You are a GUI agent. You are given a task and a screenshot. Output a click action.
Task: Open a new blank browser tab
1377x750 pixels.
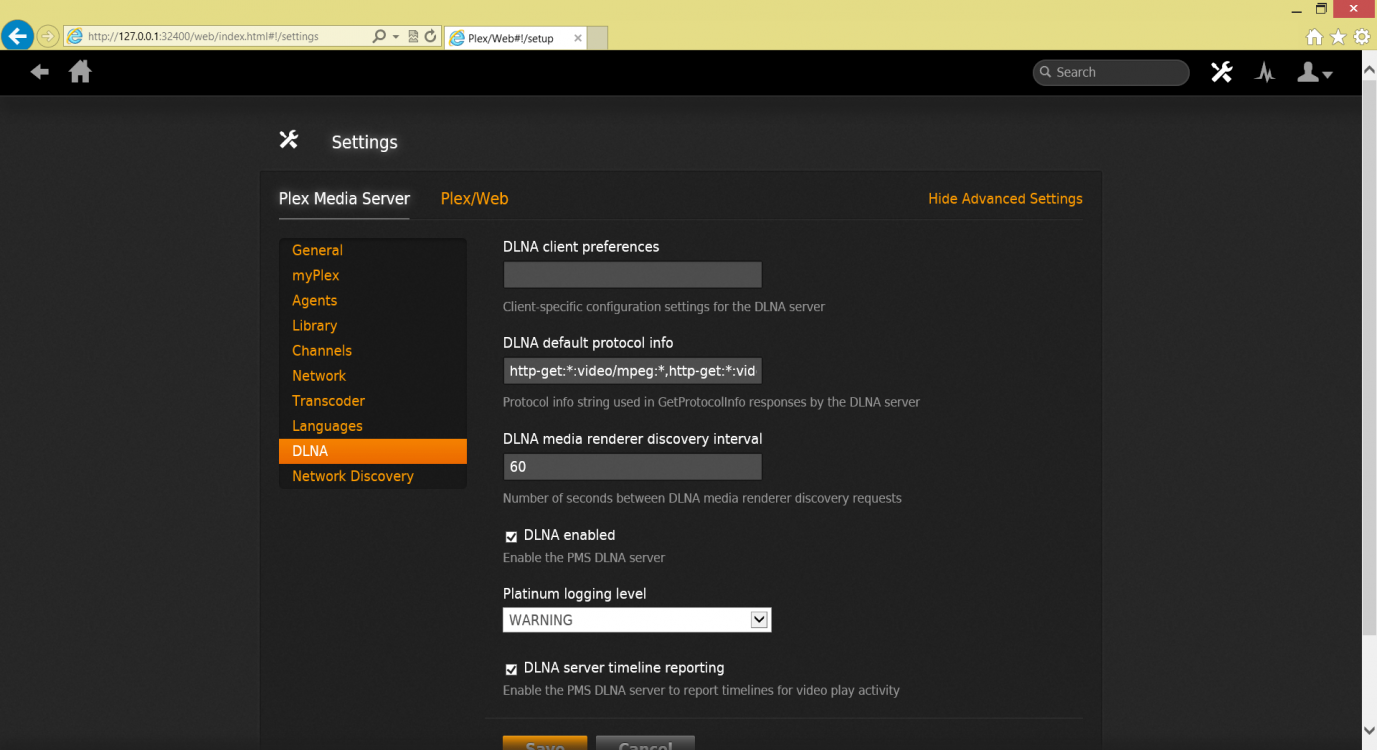click(597, 38)
